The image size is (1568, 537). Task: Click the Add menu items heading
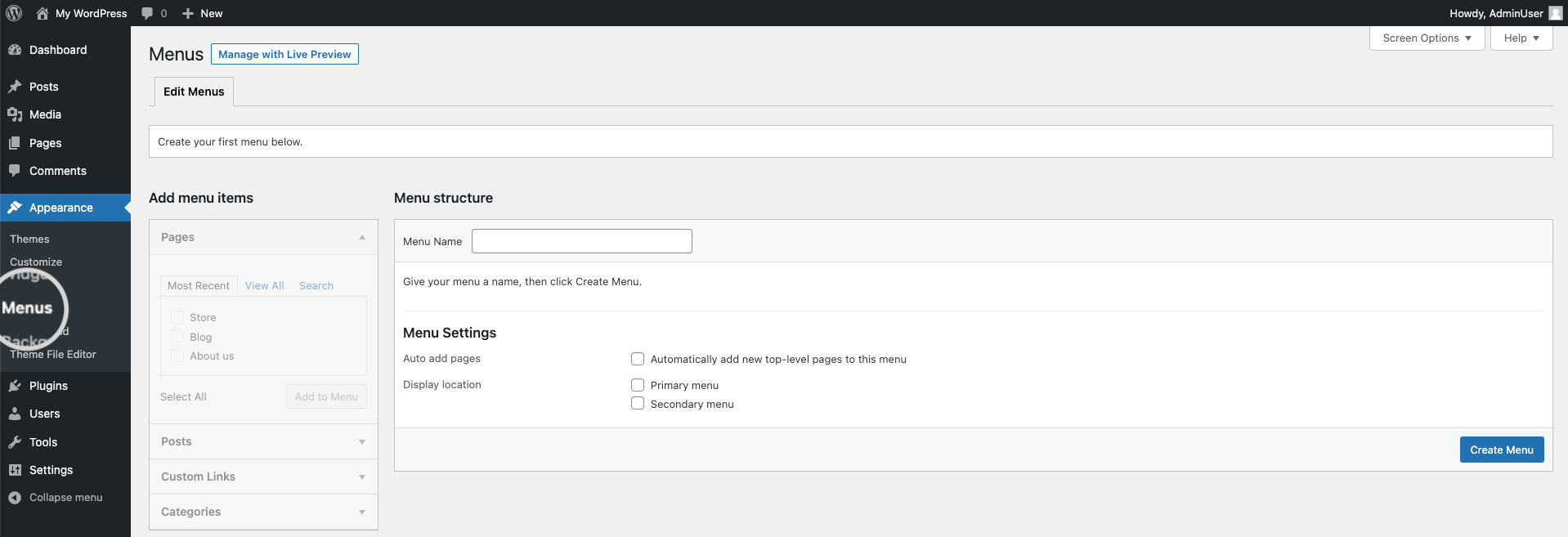pyautogui.click(x=201, y=198)
